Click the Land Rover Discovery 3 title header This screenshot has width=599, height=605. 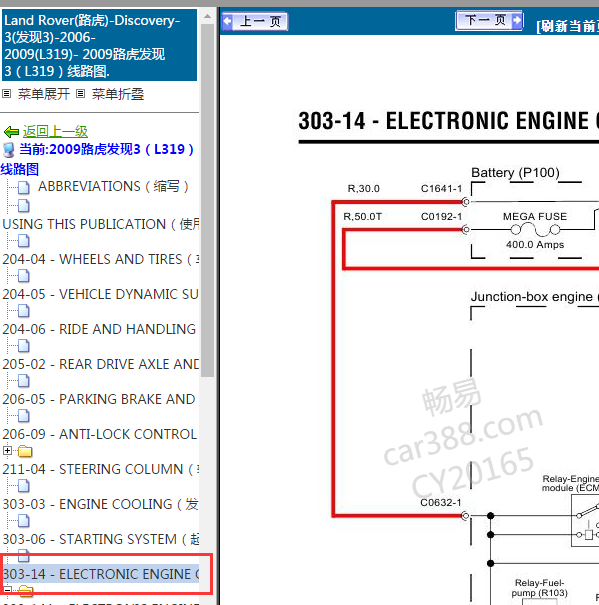pyautogui.click(x=99, y=46)
